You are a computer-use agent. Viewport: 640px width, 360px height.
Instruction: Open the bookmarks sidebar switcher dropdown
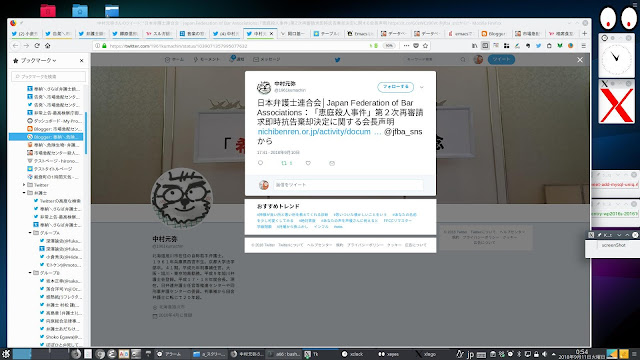[38, 60]
